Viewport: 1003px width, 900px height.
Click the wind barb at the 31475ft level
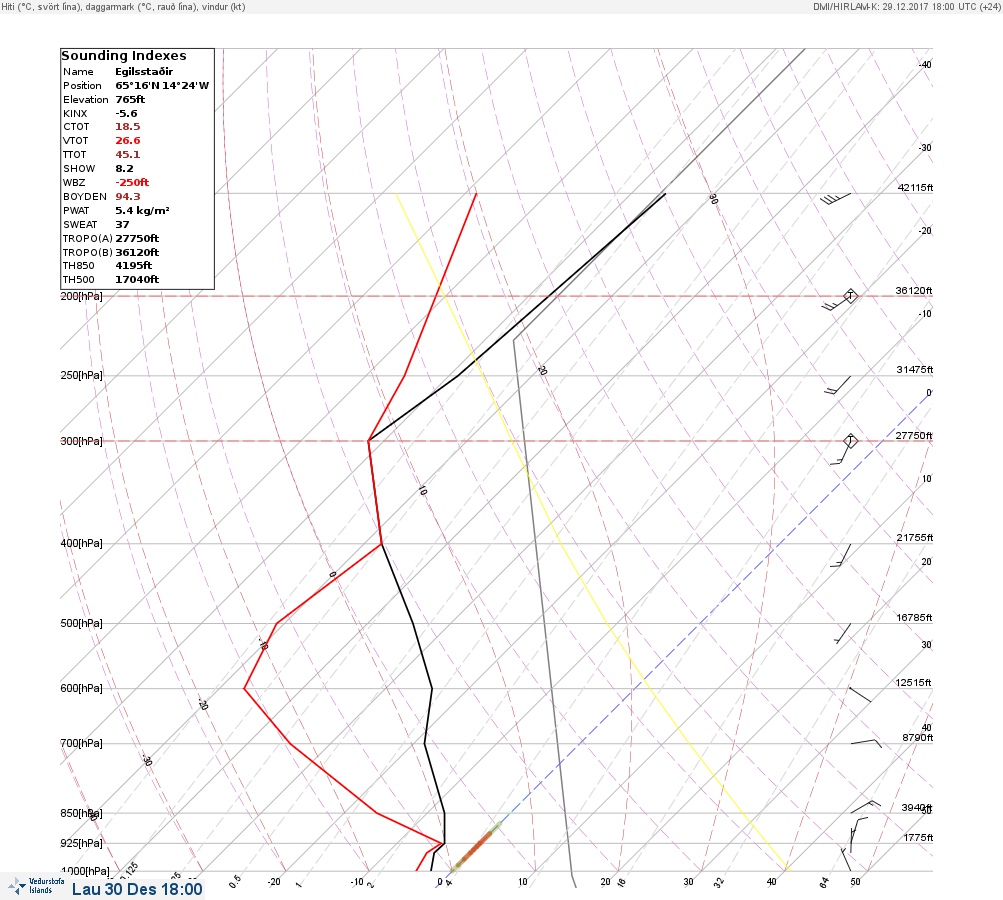(x=838, y=385)
